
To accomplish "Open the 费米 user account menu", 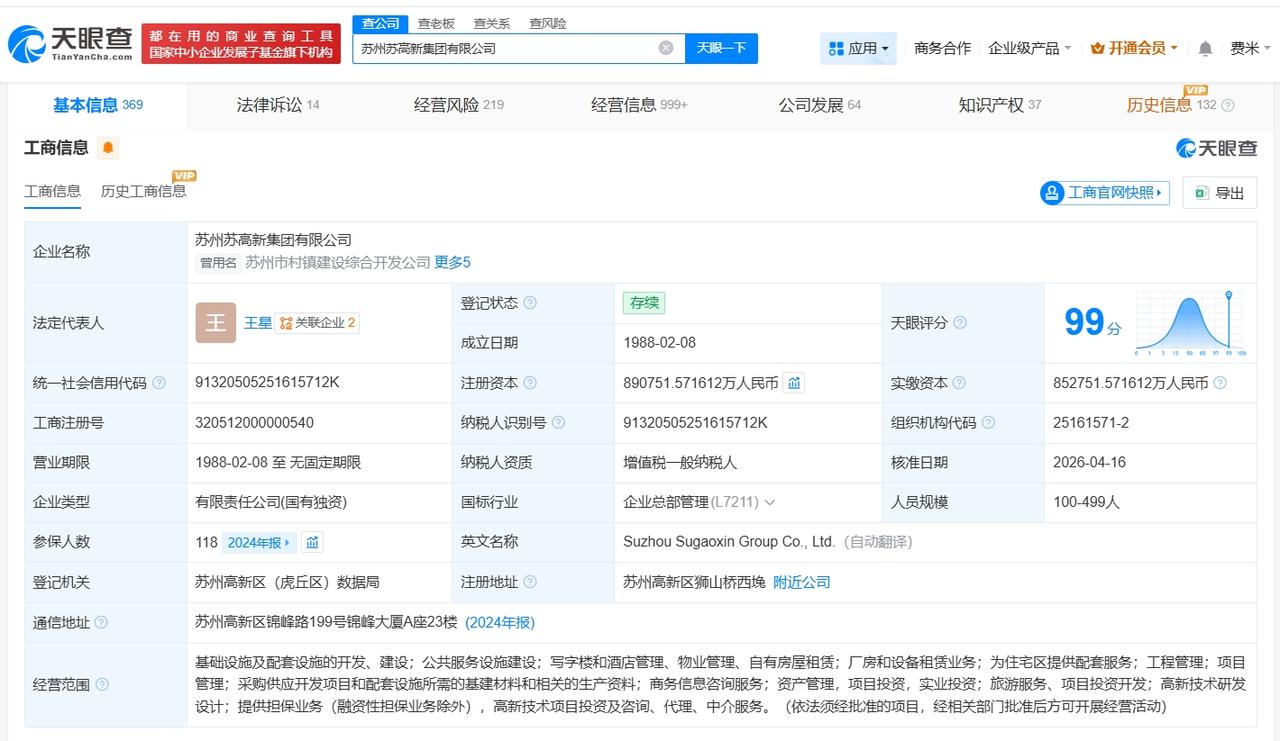I will point(1250,48).
